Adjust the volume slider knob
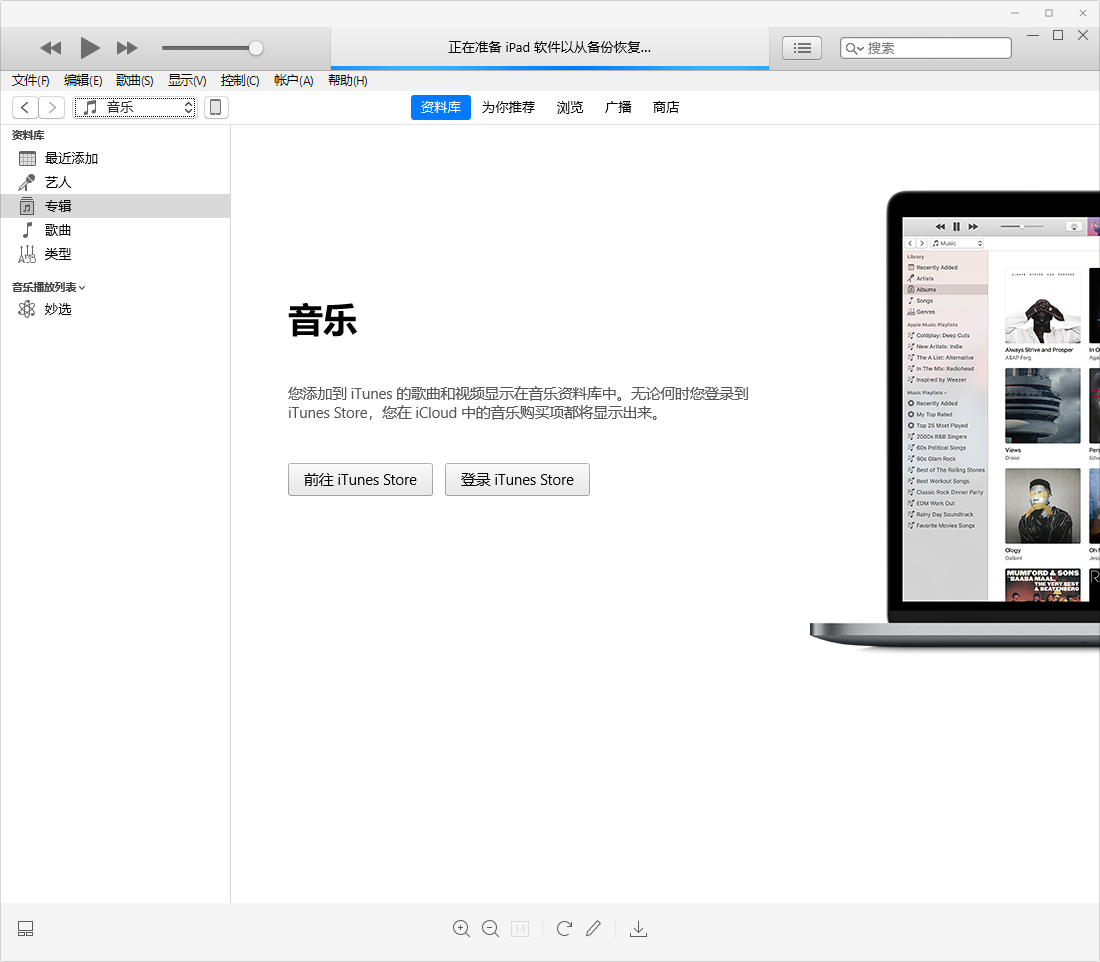This screenshot has height=962, width=1100. (256, 48)
